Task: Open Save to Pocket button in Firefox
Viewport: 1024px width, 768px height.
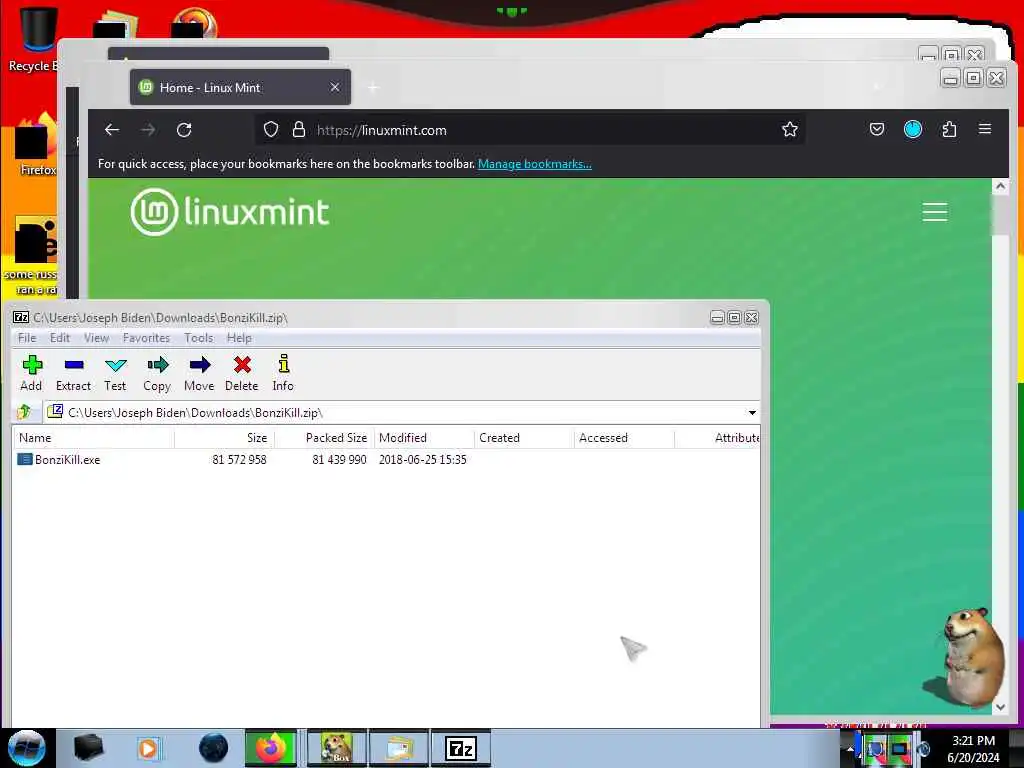Action: click(876, 129)
